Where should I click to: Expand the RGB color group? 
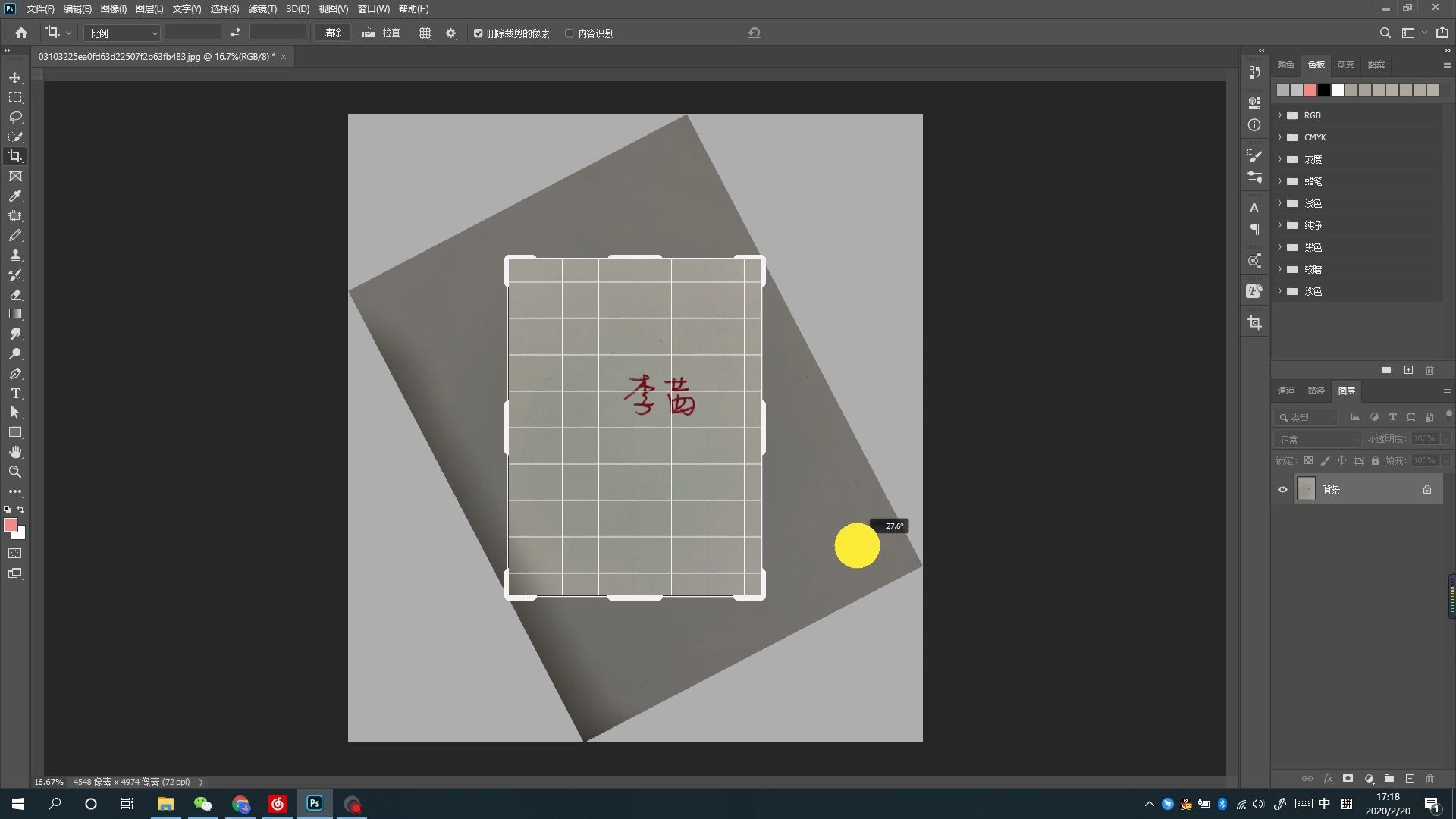[x=1281, y=114]
